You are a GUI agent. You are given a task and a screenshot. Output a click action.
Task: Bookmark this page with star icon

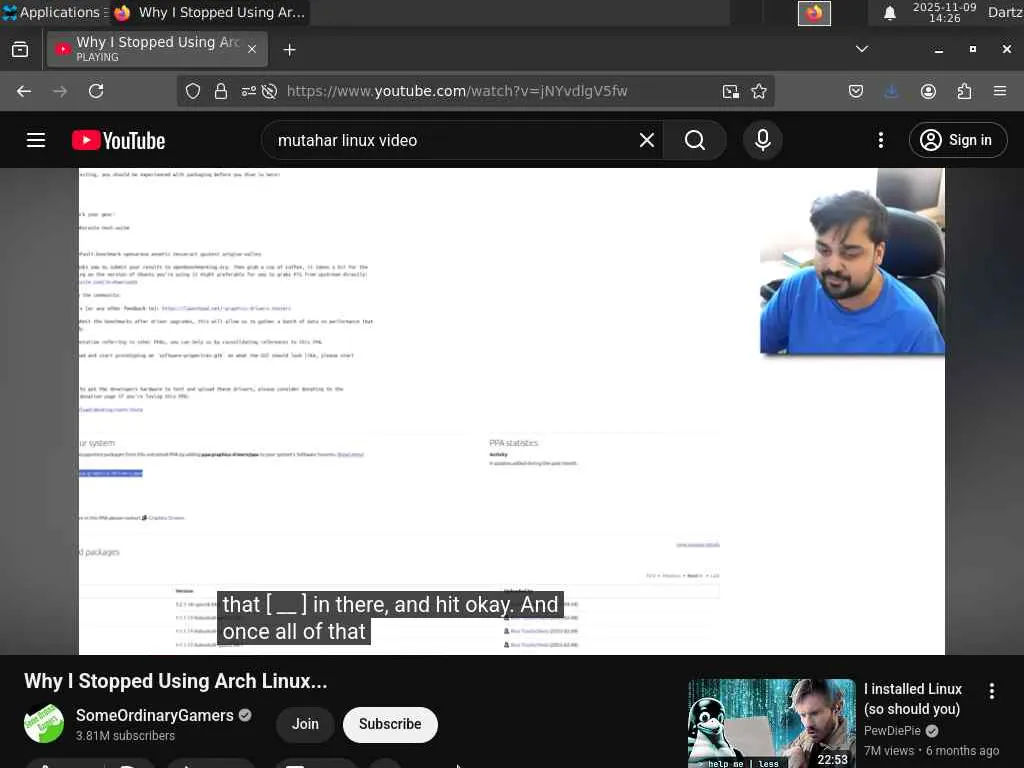(759, 91)
